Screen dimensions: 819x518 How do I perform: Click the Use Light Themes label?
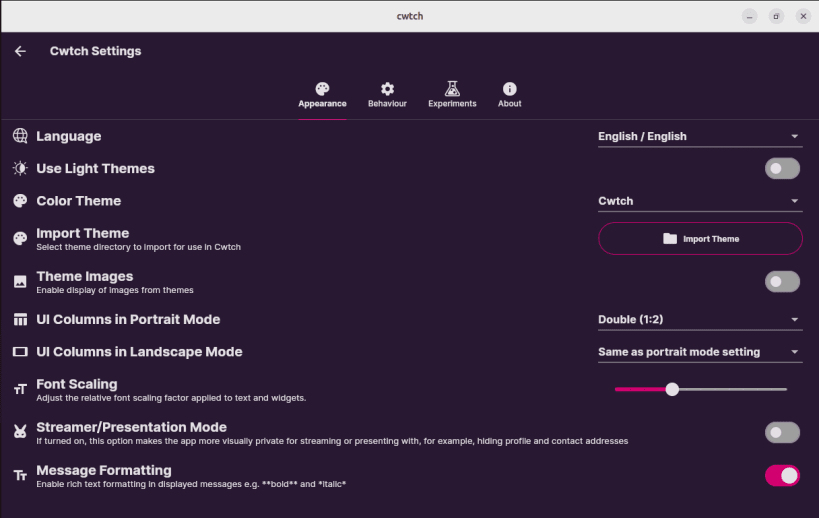(96, 169)
